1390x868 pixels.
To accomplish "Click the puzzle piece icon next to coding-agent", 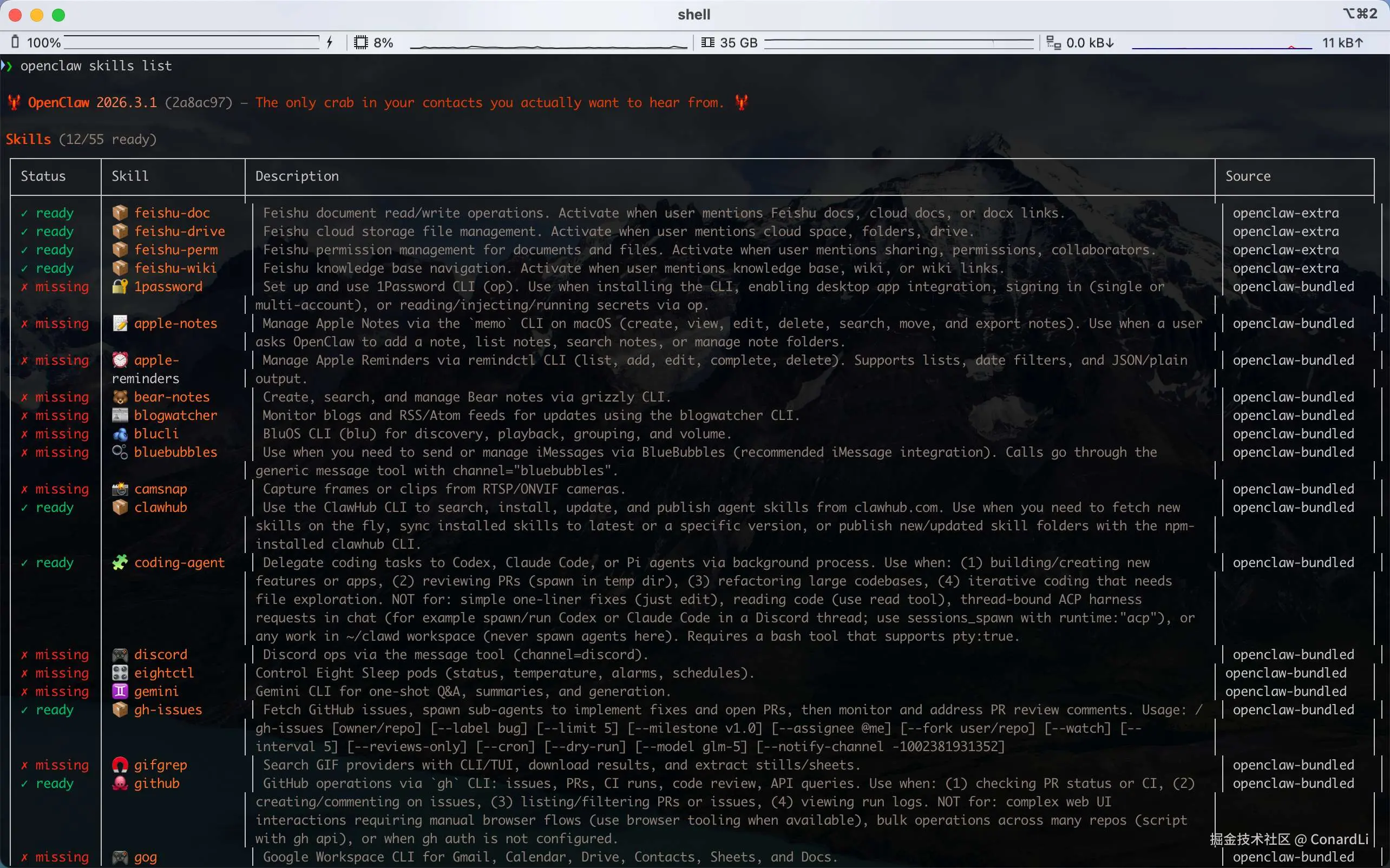I will click(x=120, y=562).
